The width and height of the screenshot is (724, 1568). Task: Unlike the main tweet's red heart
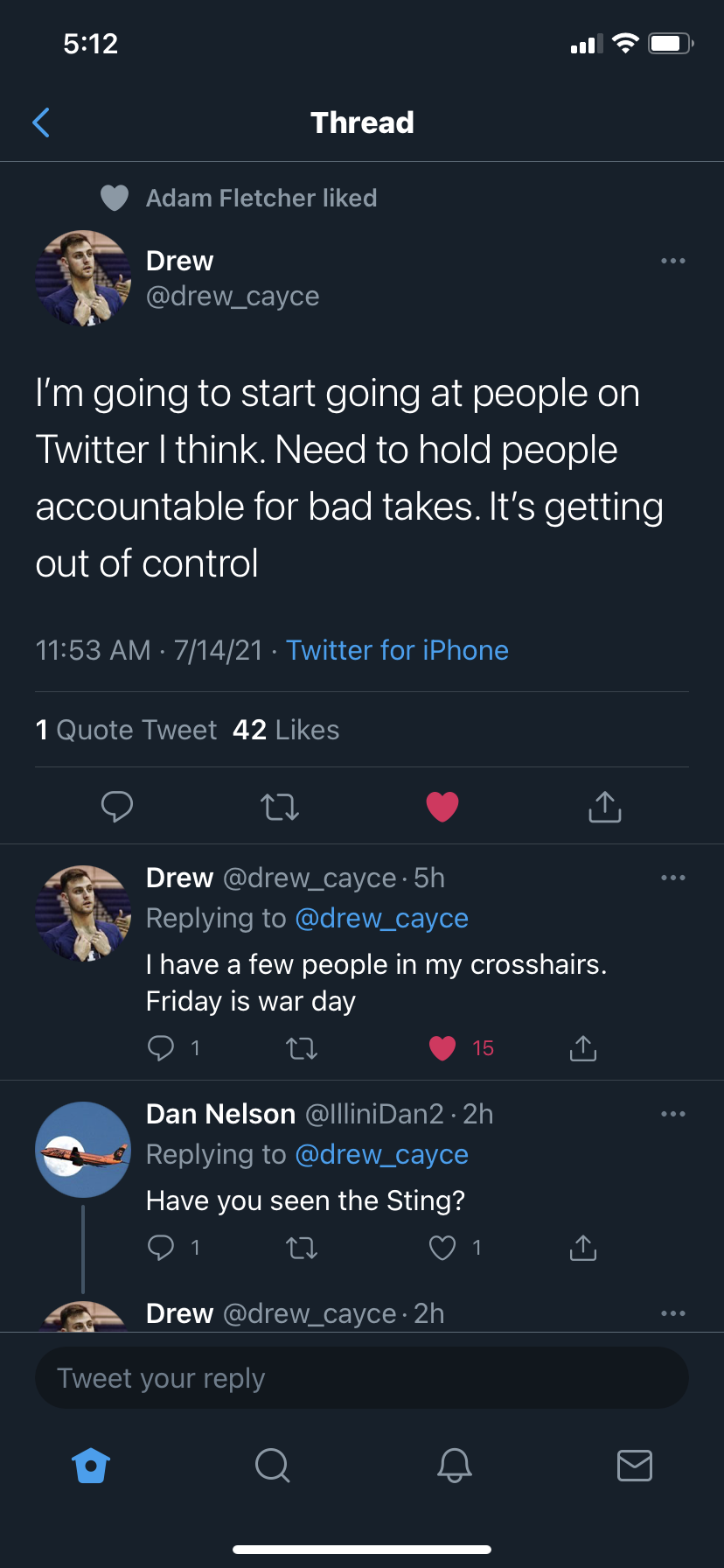pyautogui.click(x=442, y=806)
